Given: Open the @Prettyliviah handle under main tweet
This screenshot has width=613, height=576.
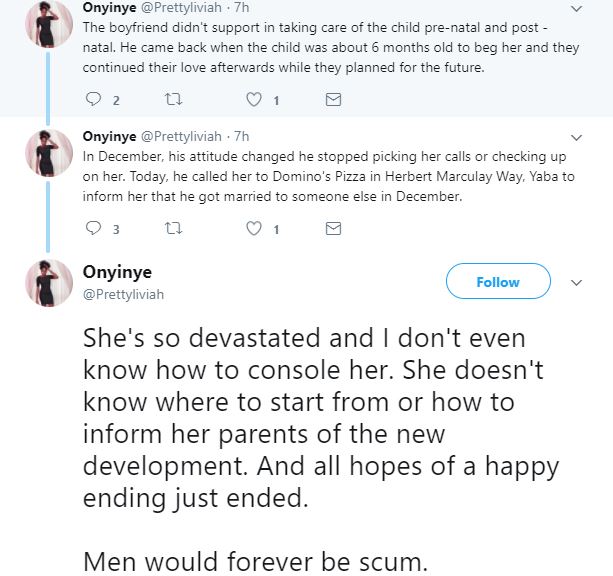Looking at the screenshot, I should [124, 295].
